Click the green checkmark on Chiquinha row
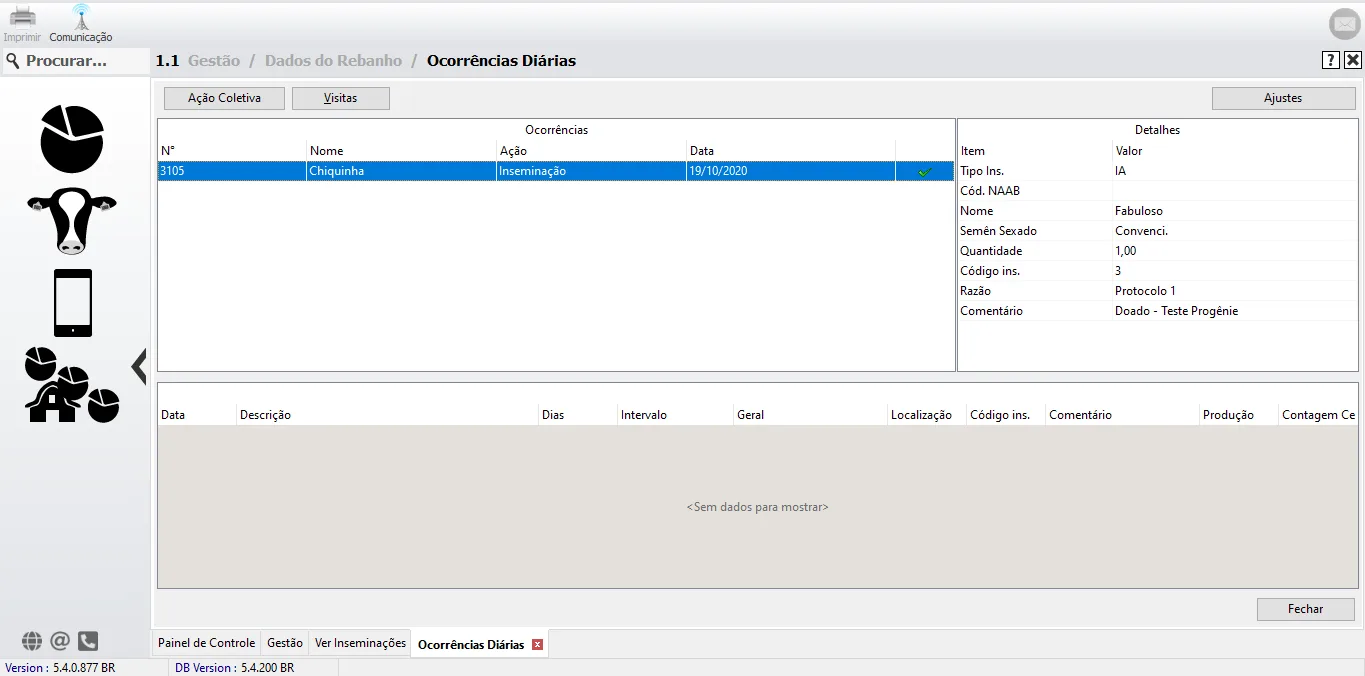Screen dimensions: 1365x676 (925, 172)
